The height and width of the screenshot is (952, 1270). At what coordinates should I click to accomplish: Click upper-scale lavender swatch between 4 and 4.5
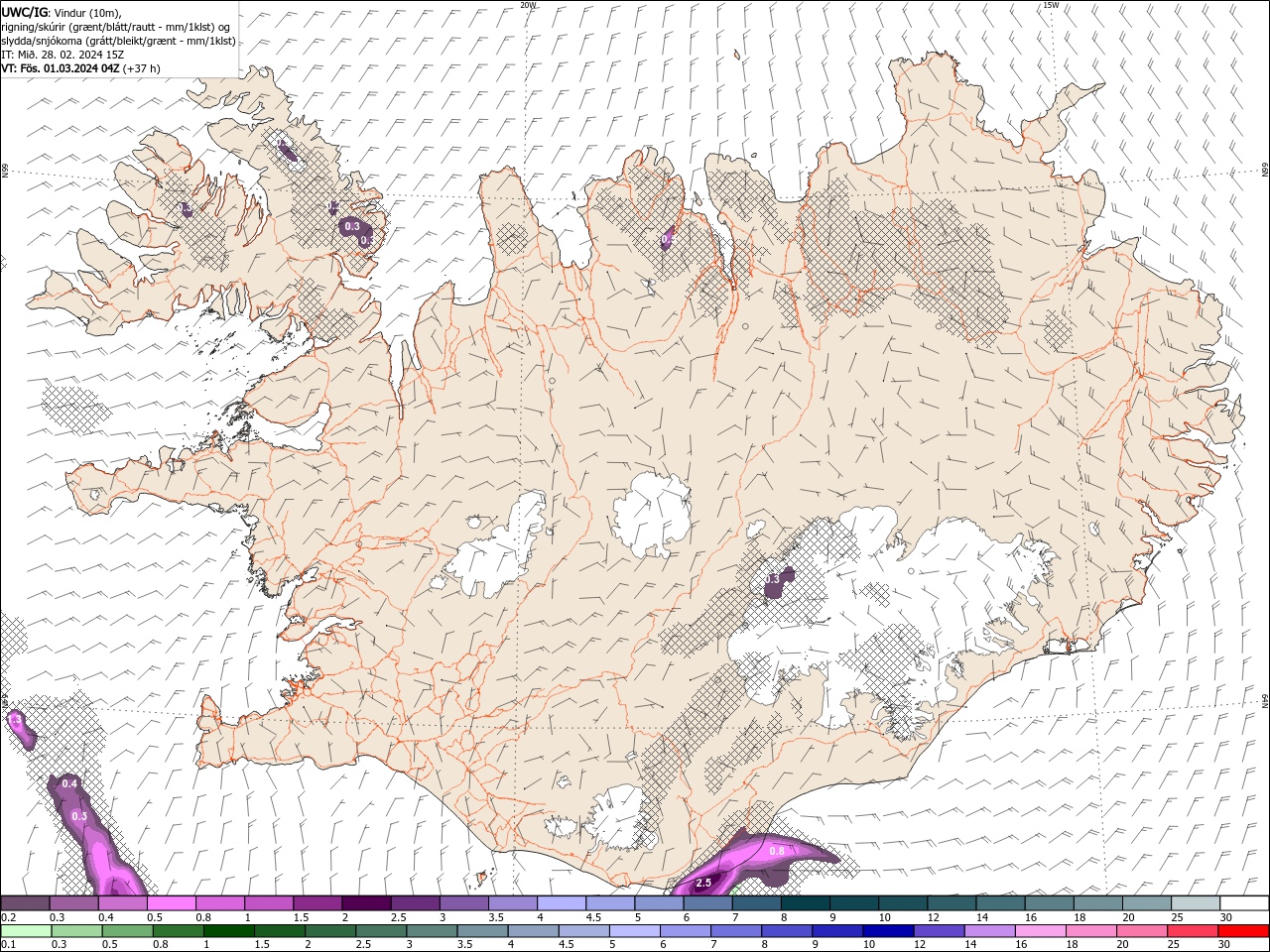[x=563, y=903]
